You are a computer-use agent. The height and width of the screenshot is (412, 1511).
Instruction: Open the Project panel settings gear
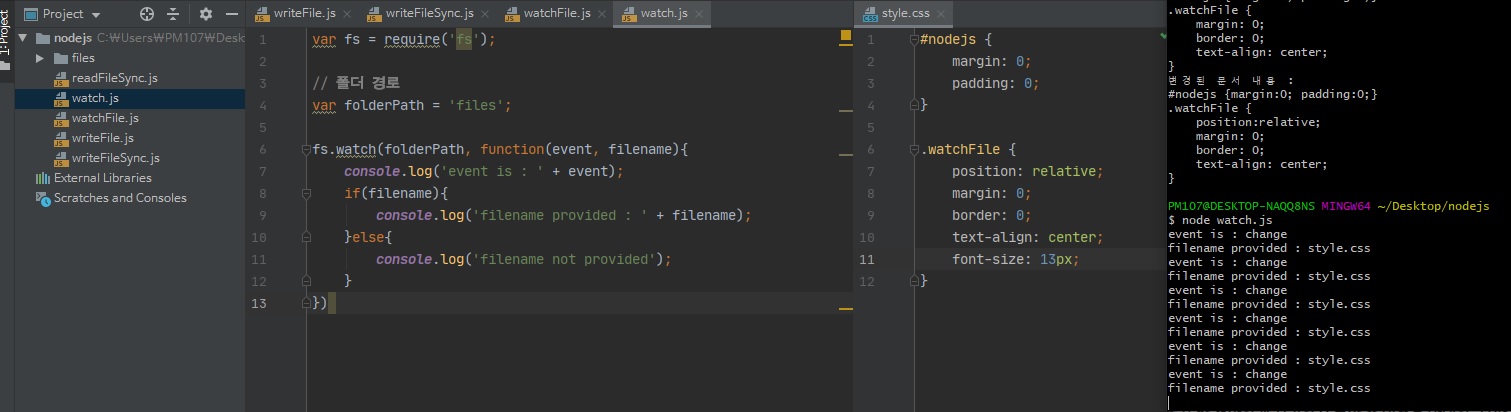[x=206, y=14]
